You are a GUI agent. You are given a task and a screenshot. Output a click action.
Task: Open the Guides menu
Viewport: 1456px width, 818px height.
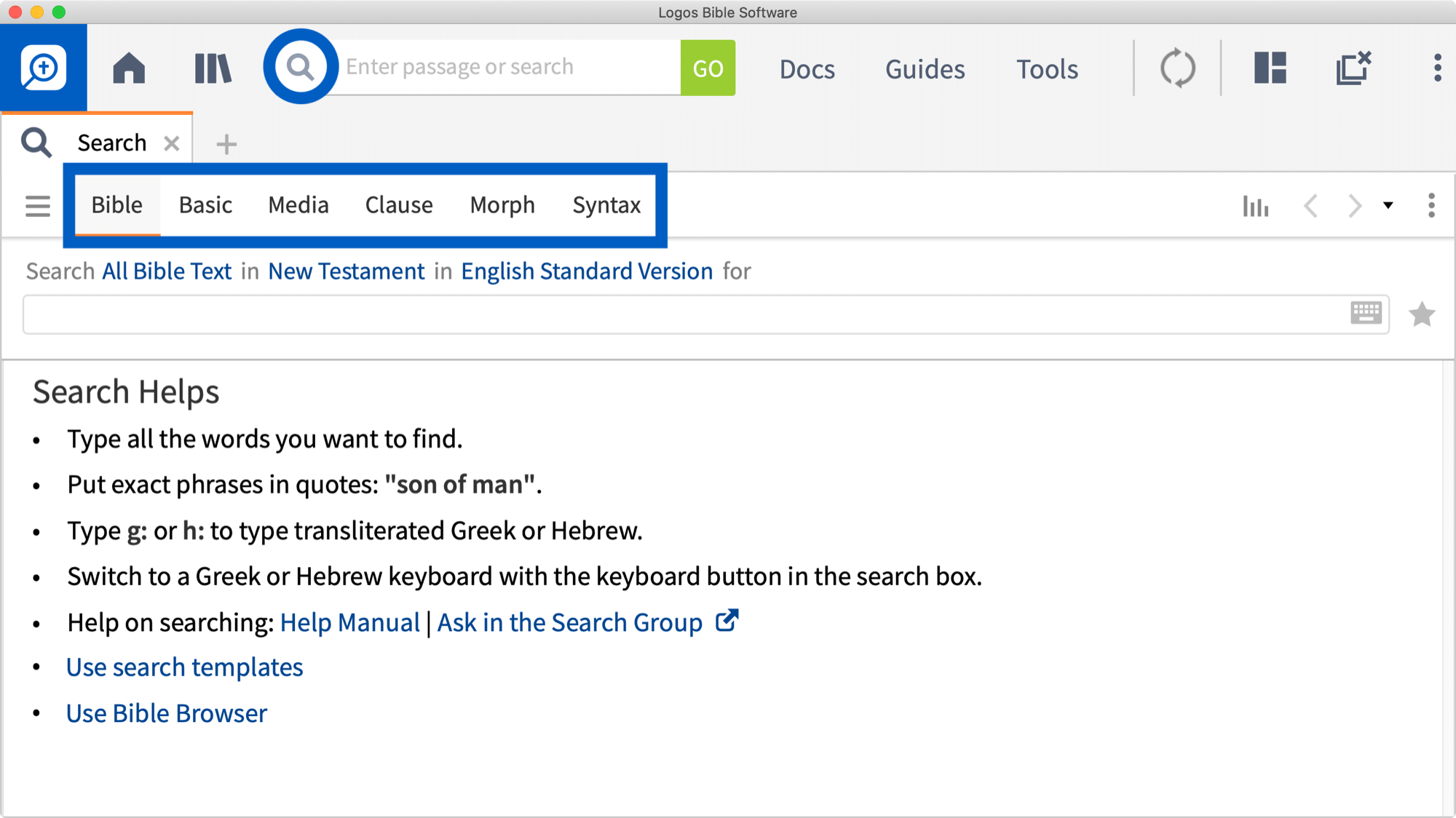(925, 69)
